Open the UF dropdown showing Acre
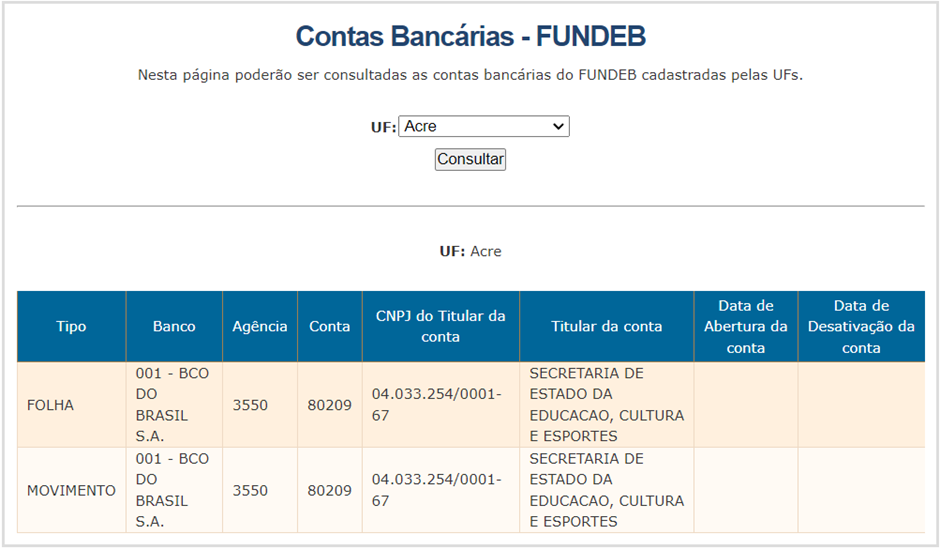Viewport: 940px width, 550px height. tap(484, 127)
